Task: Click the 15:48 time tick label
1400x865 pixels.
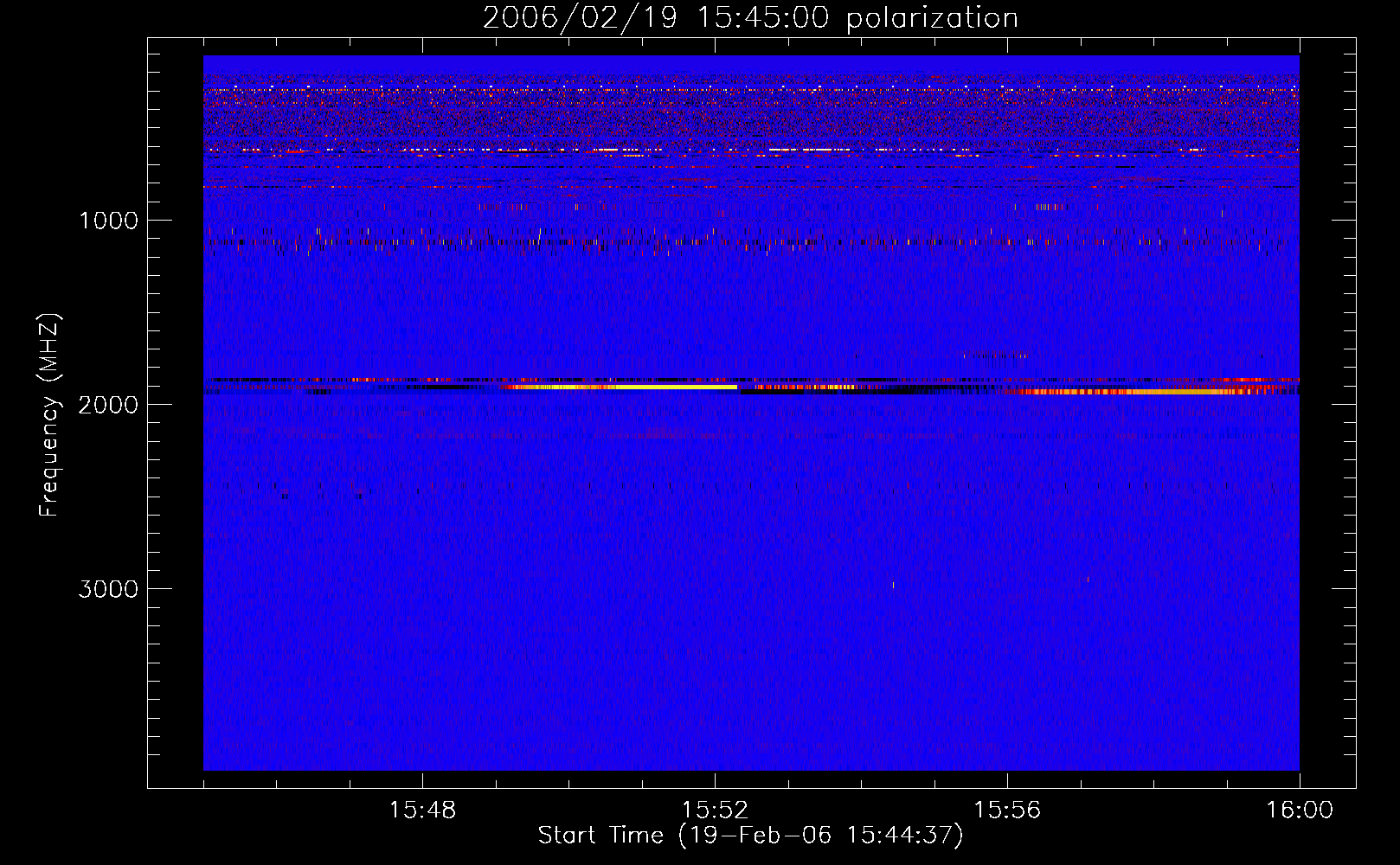Action: coord(422,811)
